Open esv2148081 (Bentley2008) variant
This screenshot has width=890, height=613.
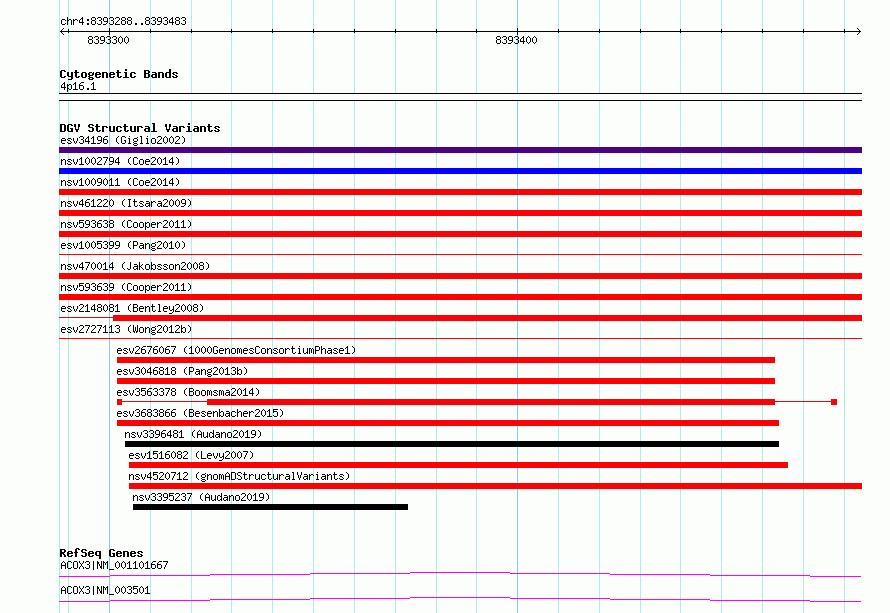tap(132, 308)
